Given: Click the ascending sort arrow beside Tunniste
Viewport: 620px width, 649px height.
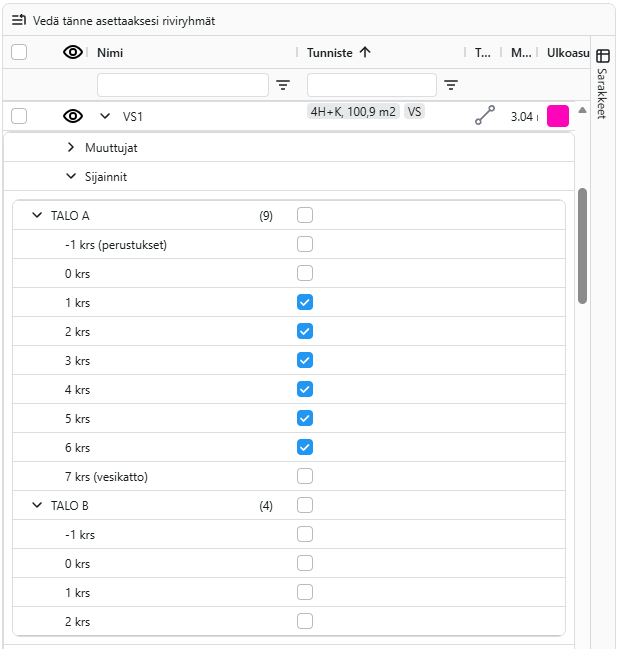Looking at the screenshot, I should point(365,53).
